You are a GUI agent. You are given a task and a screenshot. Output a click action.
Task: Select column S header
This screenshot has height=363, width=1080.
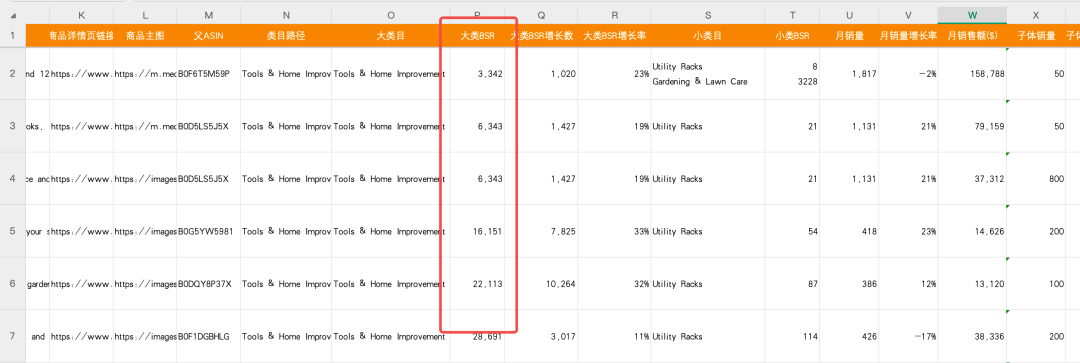[707, 15]
